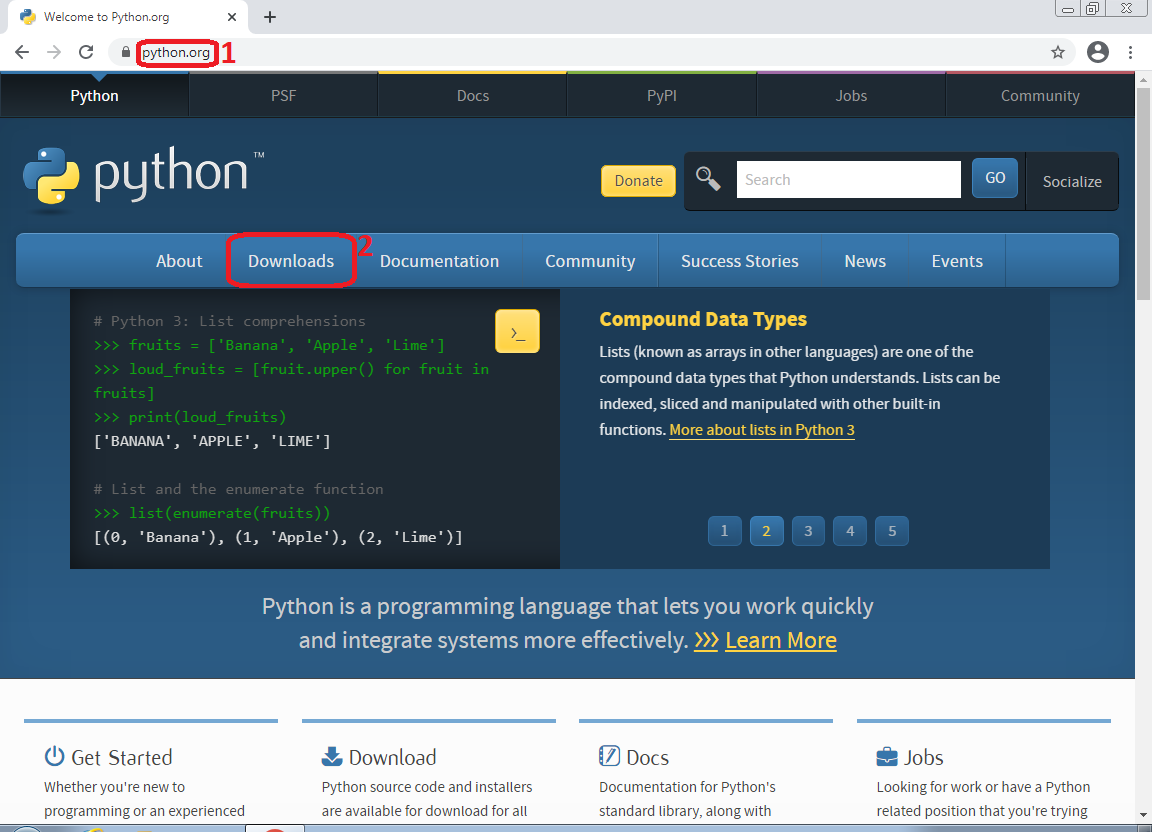Expand the Socialize menu
1152x832 pixels.
click(1072, 182)
